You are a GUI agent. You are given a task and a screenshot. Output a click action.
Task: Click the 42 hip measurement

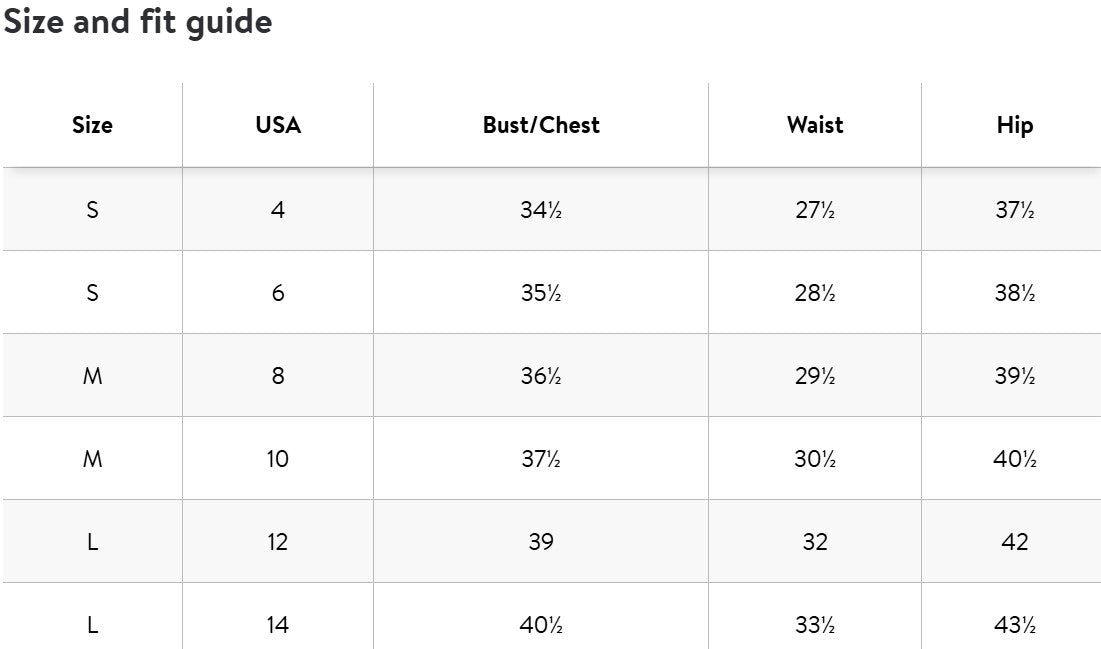tap(1014, 542)
